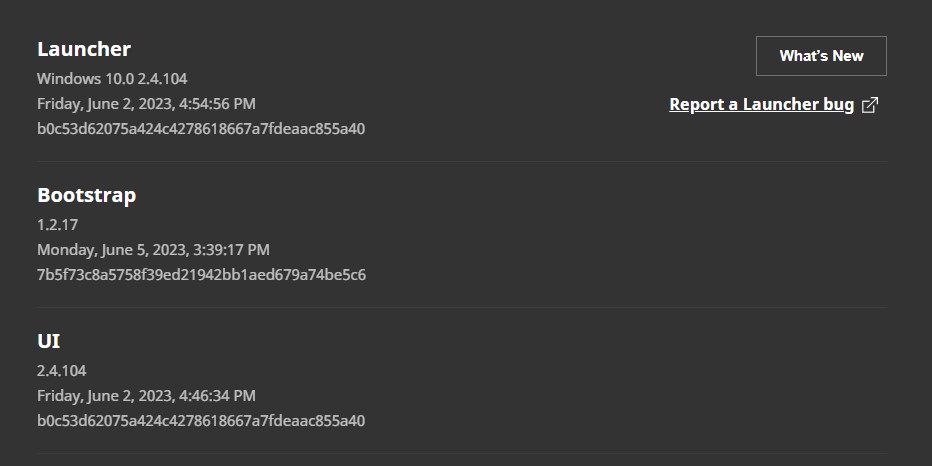Click the What's New button
This screenshot has width=932, height=466.
pos(821,56)
